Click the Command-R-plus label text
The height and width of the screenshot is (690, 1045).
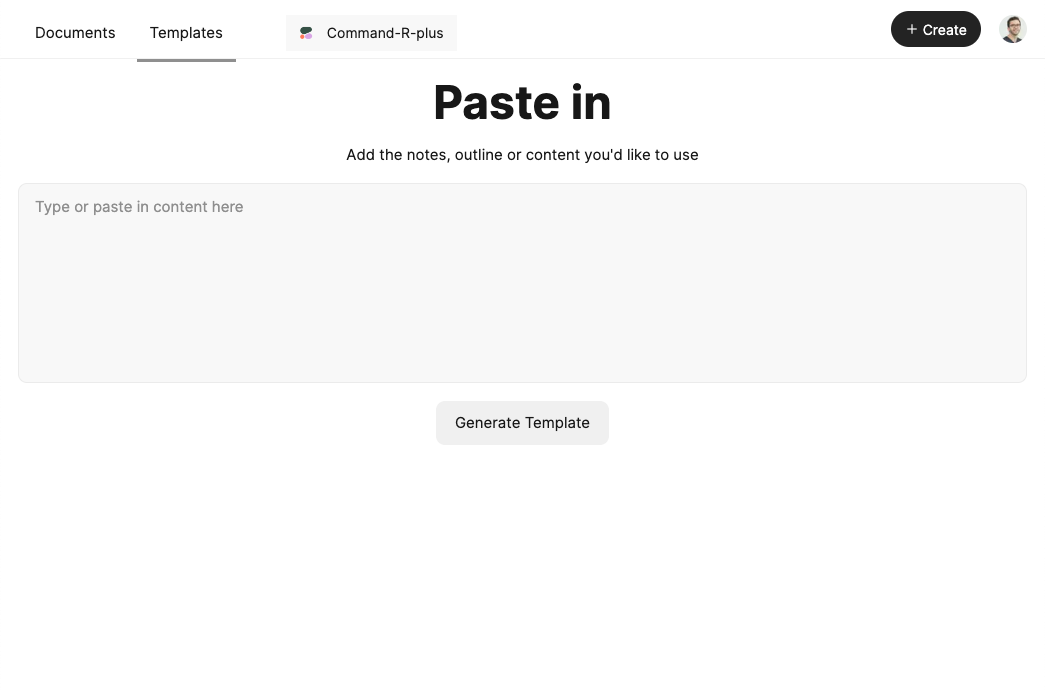point(385,33)
